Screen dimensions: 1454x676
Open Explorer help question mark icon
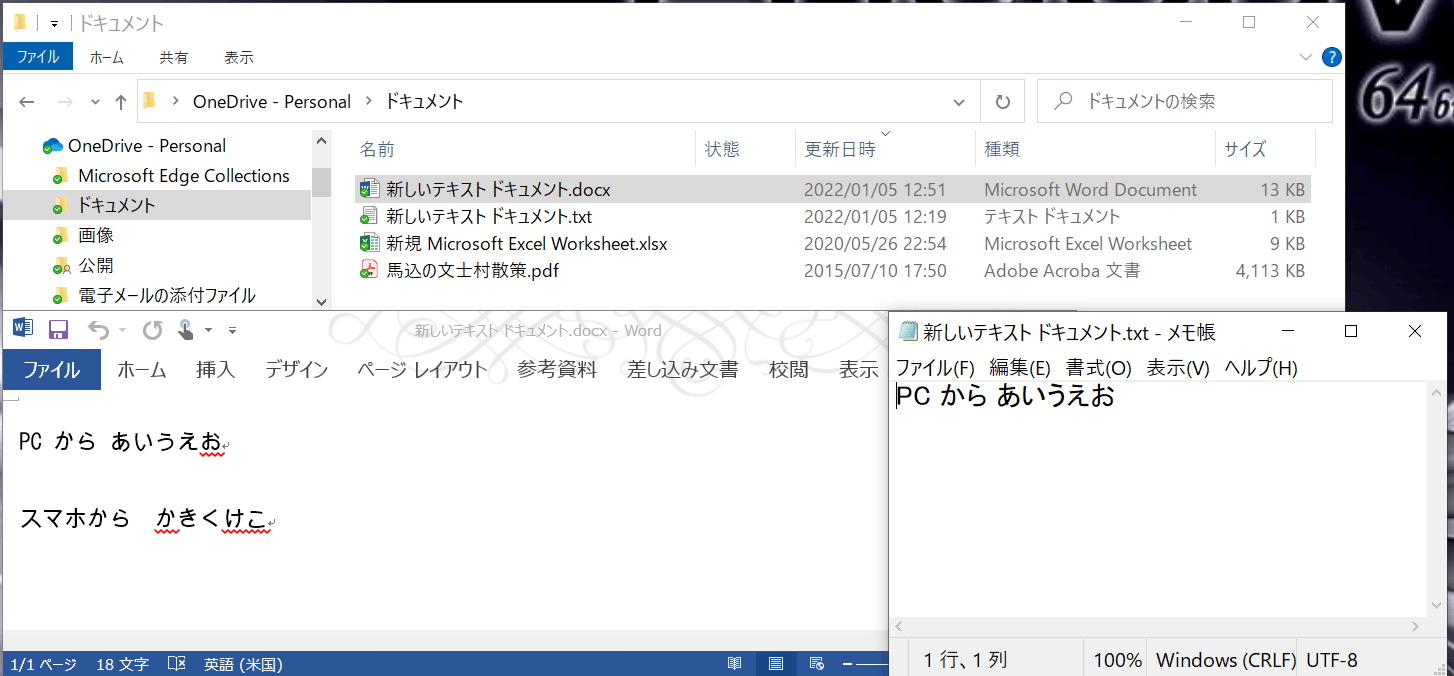1331,57
